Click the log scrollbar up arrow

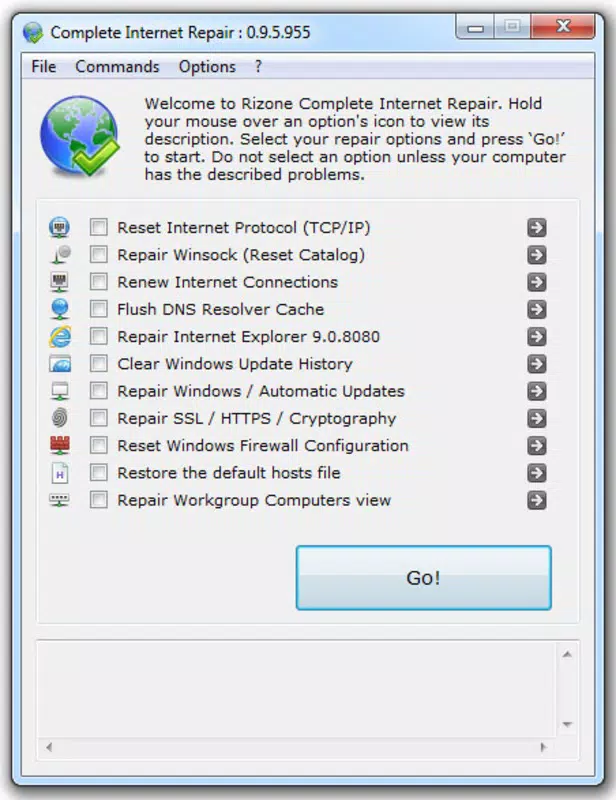567,654
